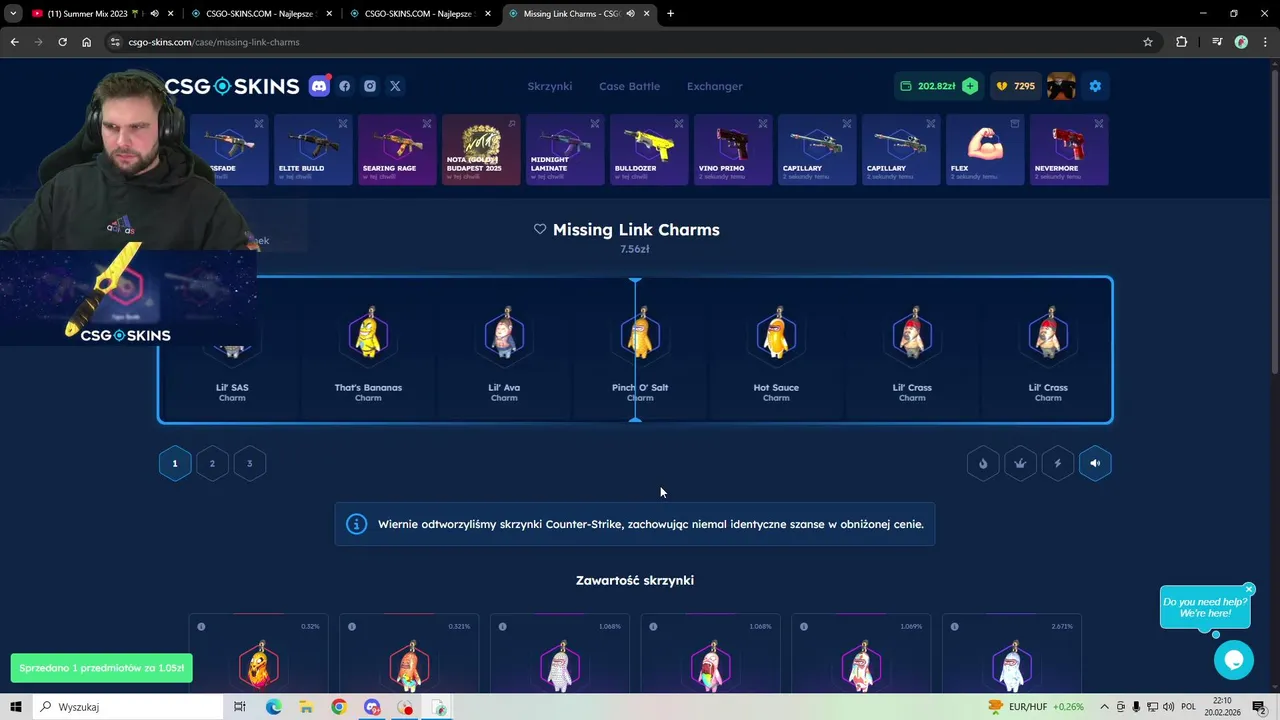Click the ELITE BUILD live drop card
The width and height of the screenshot is (1280, 720).
[313, 150]
